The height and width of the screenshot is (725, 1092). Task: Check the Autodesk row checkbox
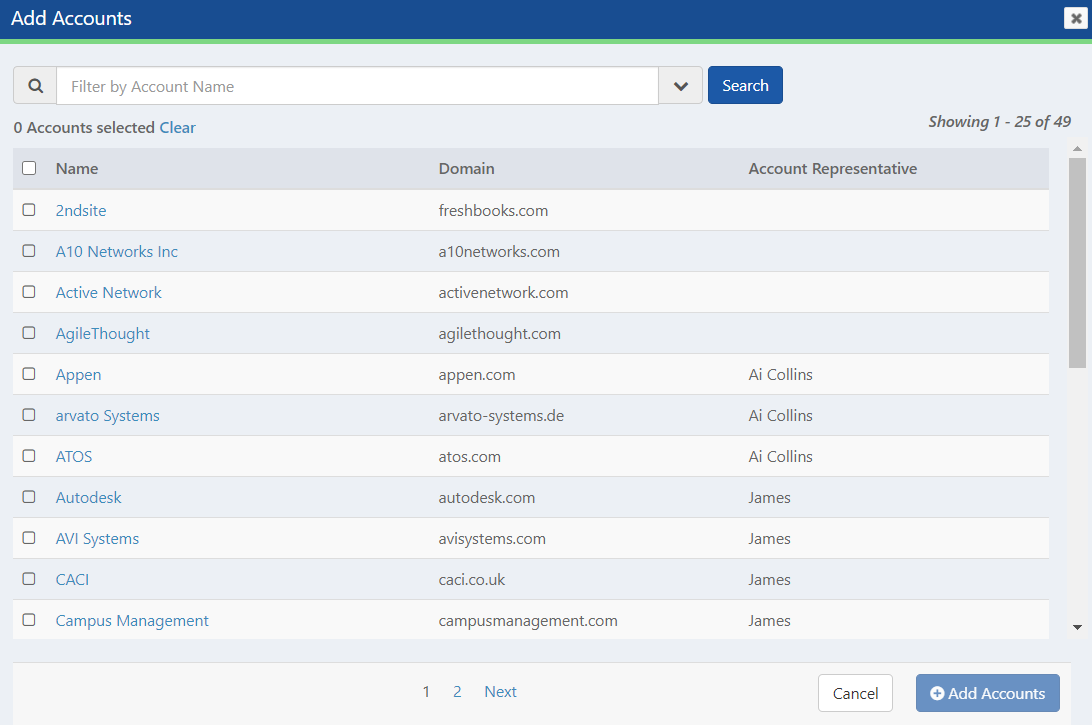[x=29, y=497]
